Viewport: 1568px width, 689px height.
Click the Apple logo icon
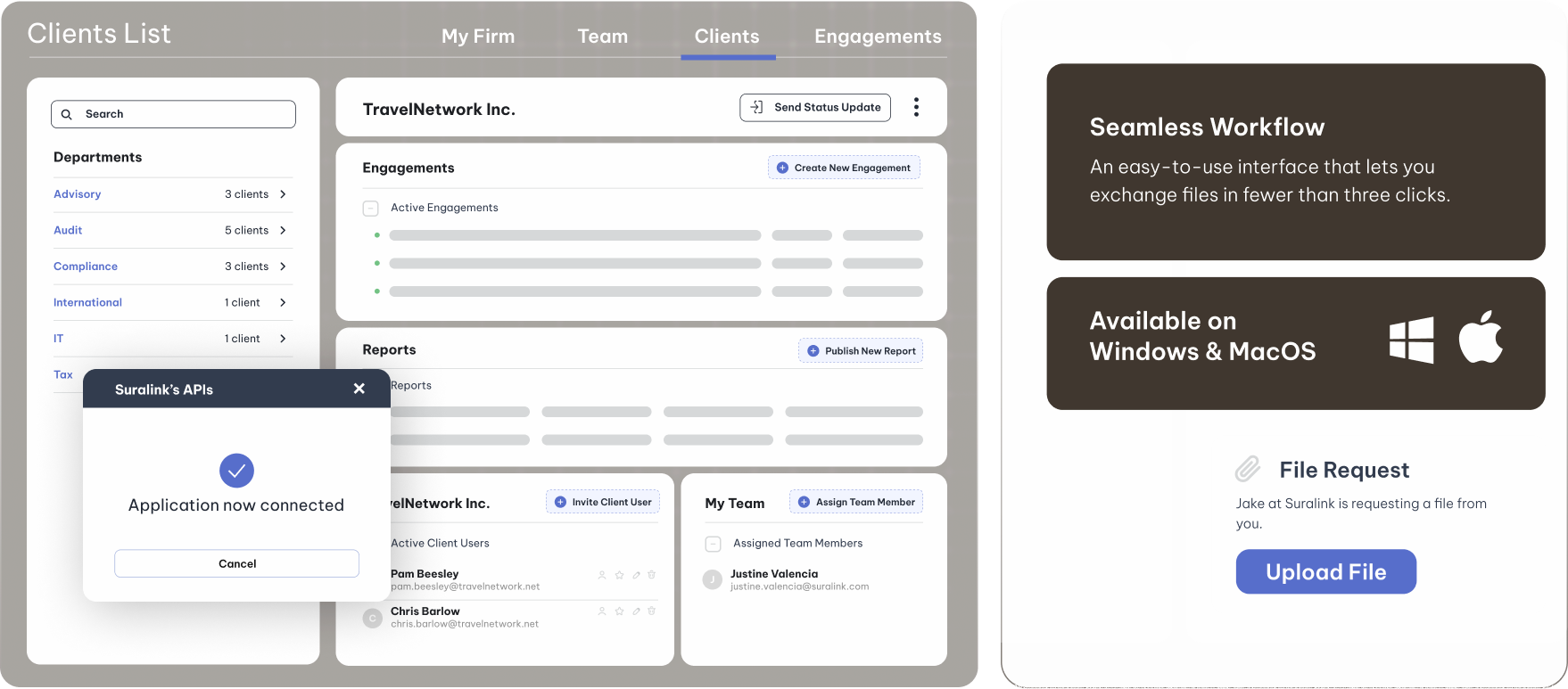pyautogui.click(x=1481, y=337)
